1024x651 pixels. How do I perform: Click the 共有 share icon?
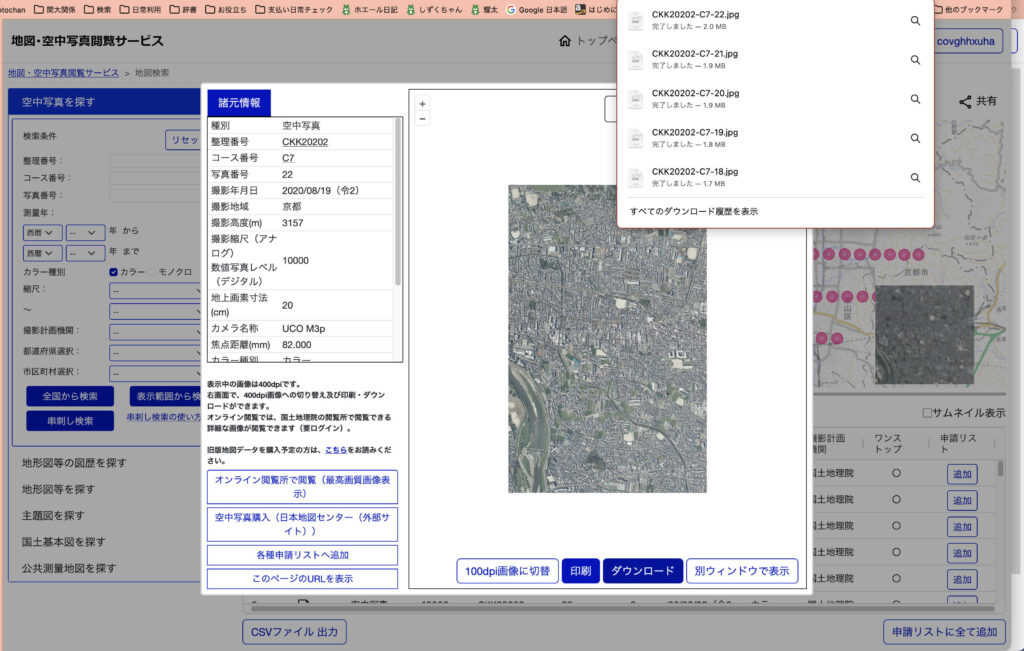tap(965, 101)
